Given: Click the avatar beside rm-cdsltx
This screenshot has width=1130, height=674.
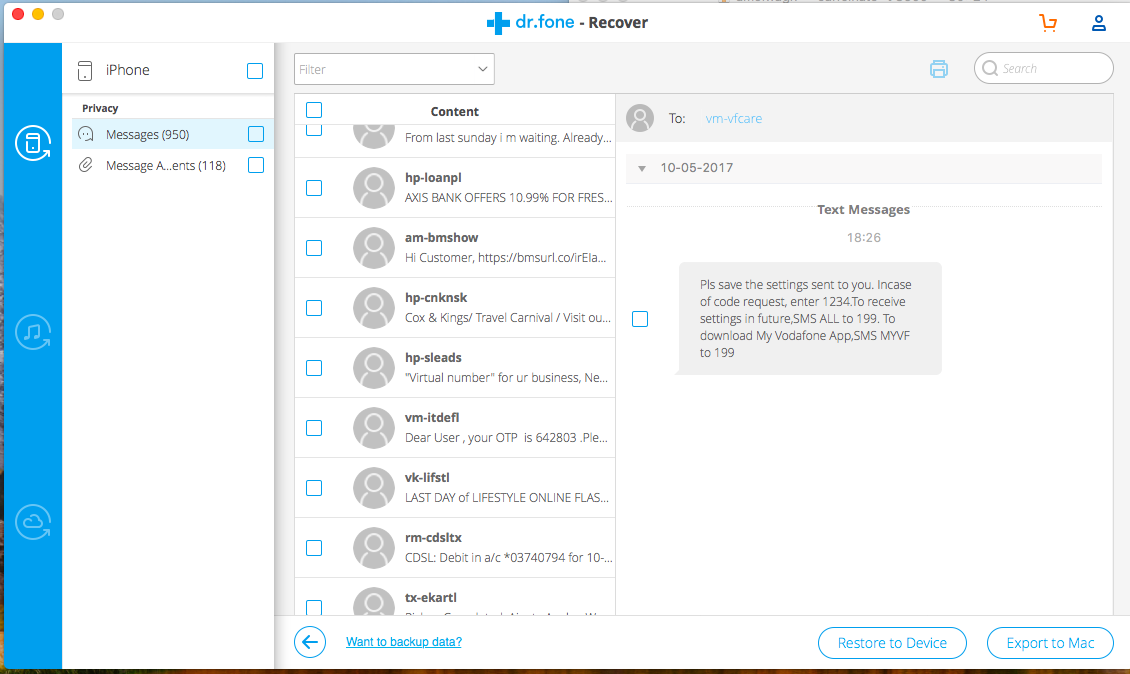Looking at the screenshot, I should coord(373,548).
